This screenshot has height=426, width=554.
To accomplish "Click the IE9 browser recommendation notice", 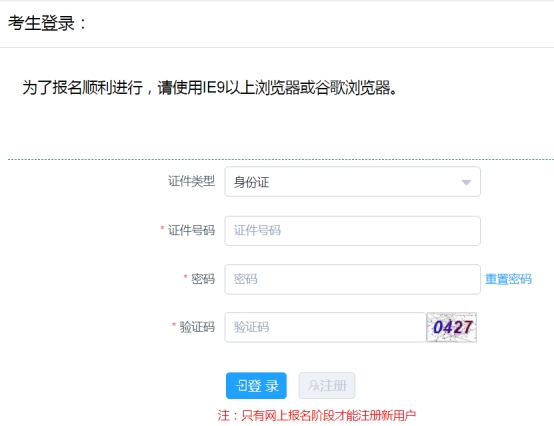I will (x=210, y=87).
